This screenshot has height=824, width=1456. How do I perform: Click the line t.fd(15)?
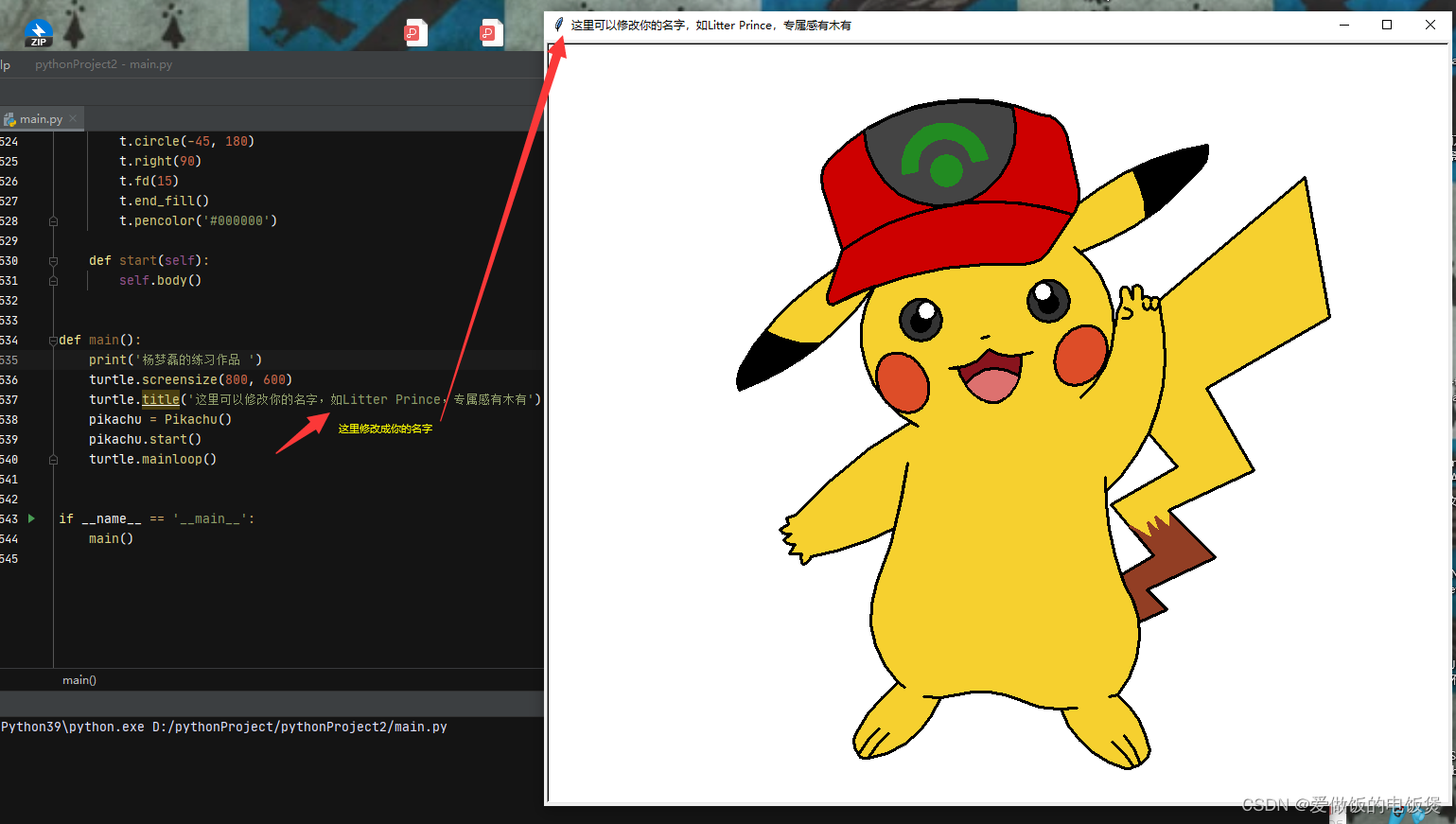149,181
